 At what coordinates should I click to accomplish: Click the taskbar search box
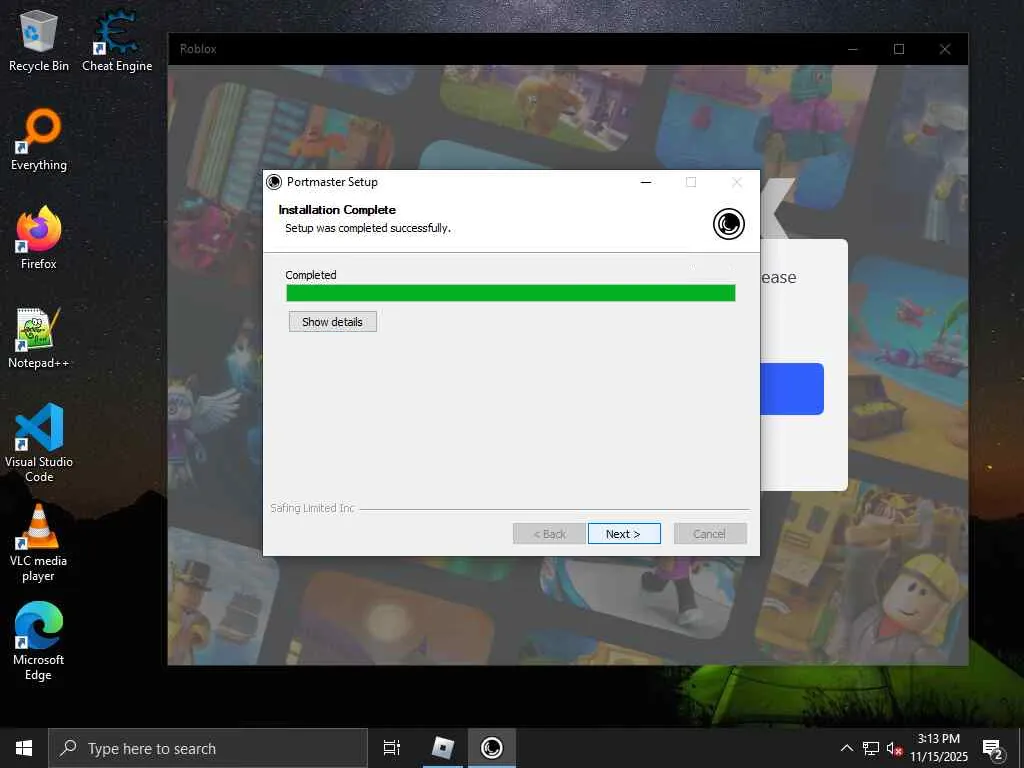click(208, 748)
